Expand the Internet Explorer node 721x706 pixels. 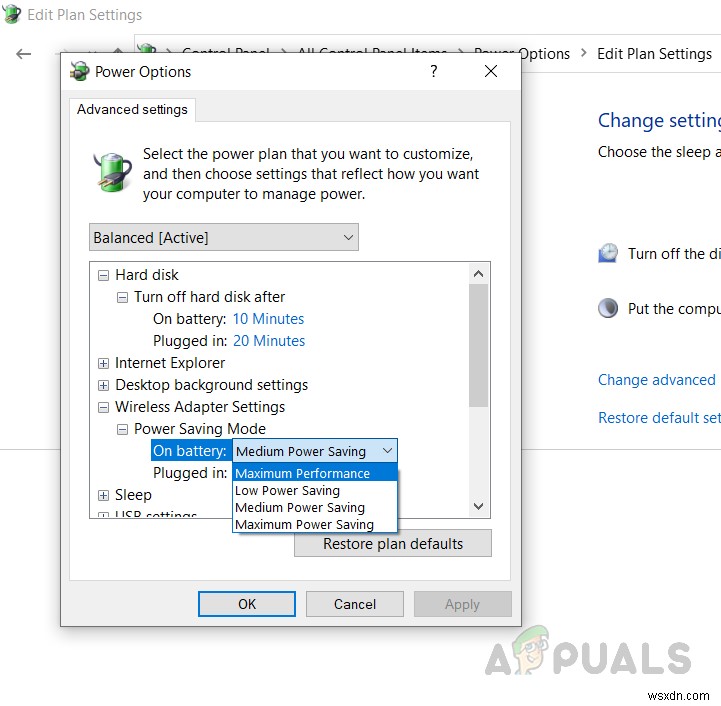point(103,363)
